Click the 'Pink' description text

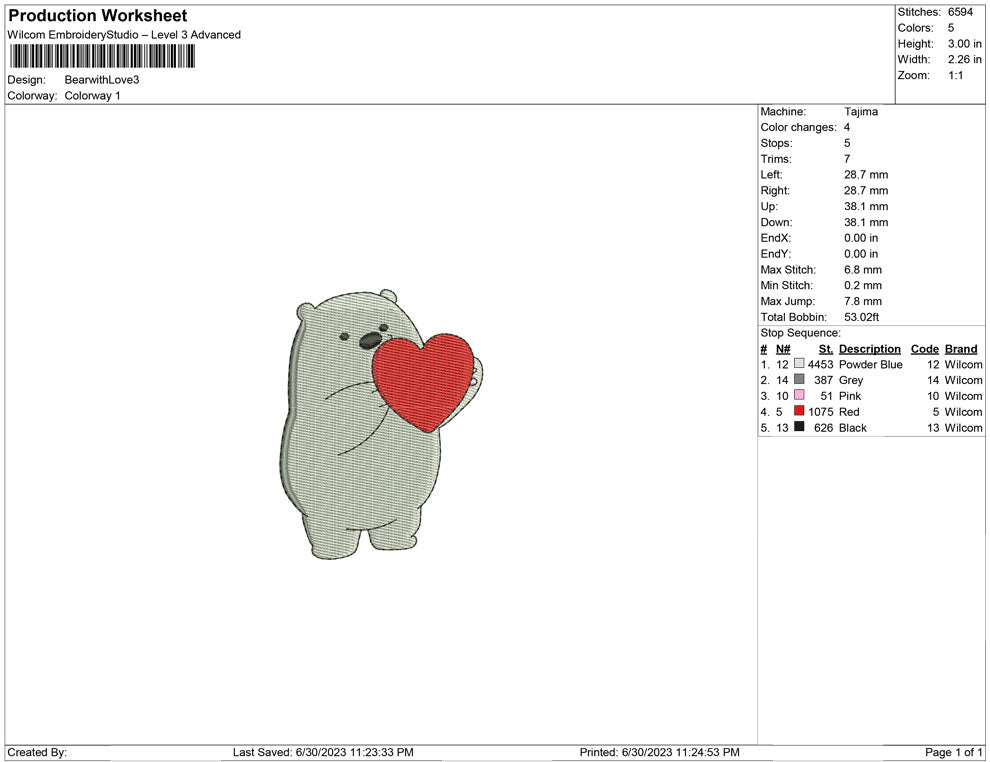point(850,396)
